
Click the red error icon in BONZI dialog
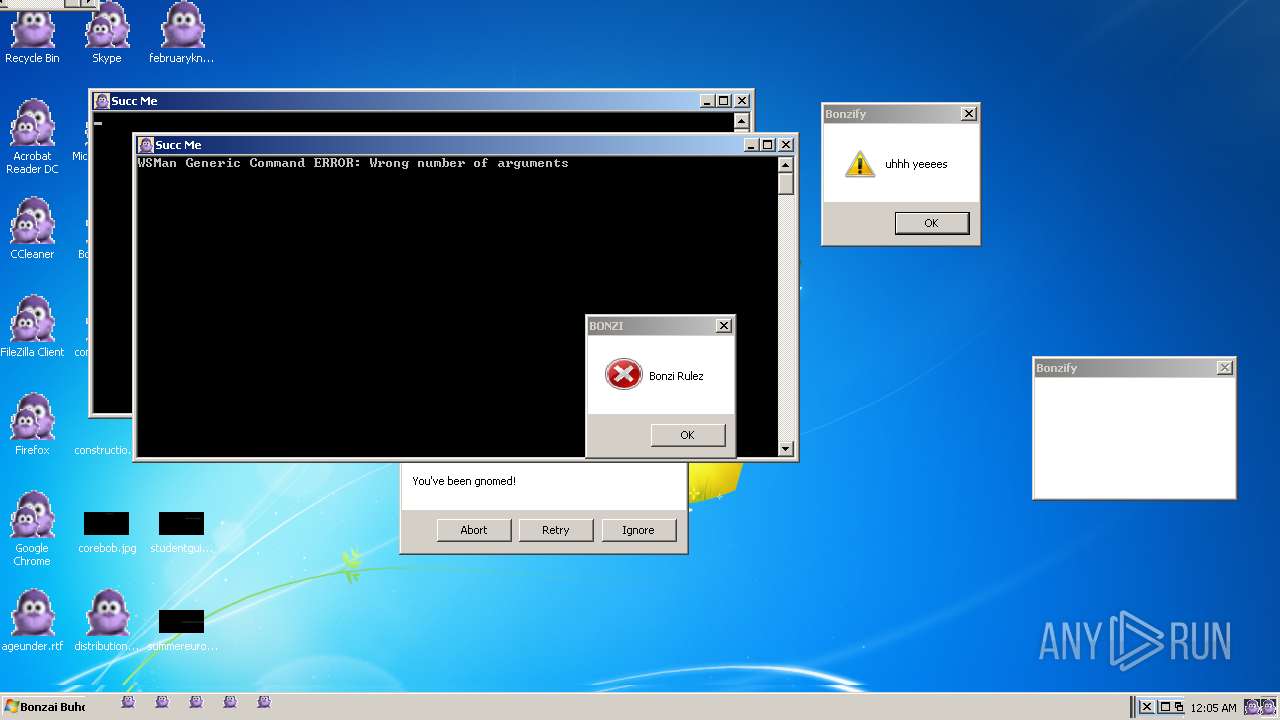point(623,375)
